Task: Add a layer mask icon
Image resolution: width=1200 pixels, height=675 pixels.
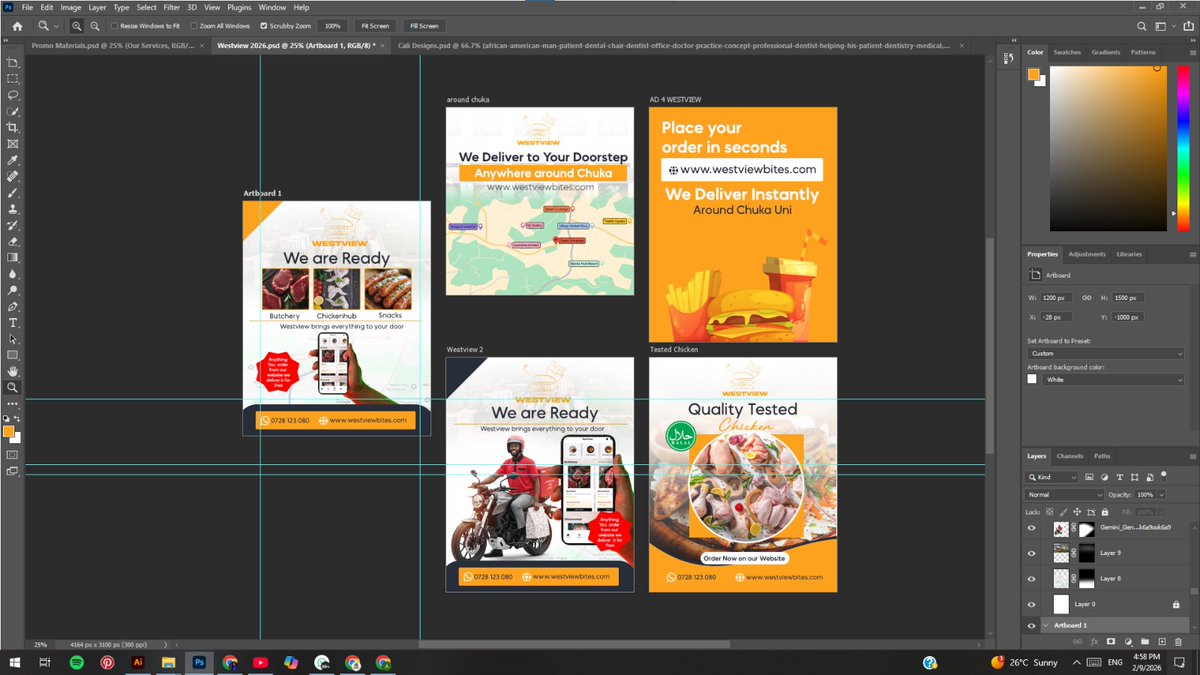Action: tap(1110, 641)
